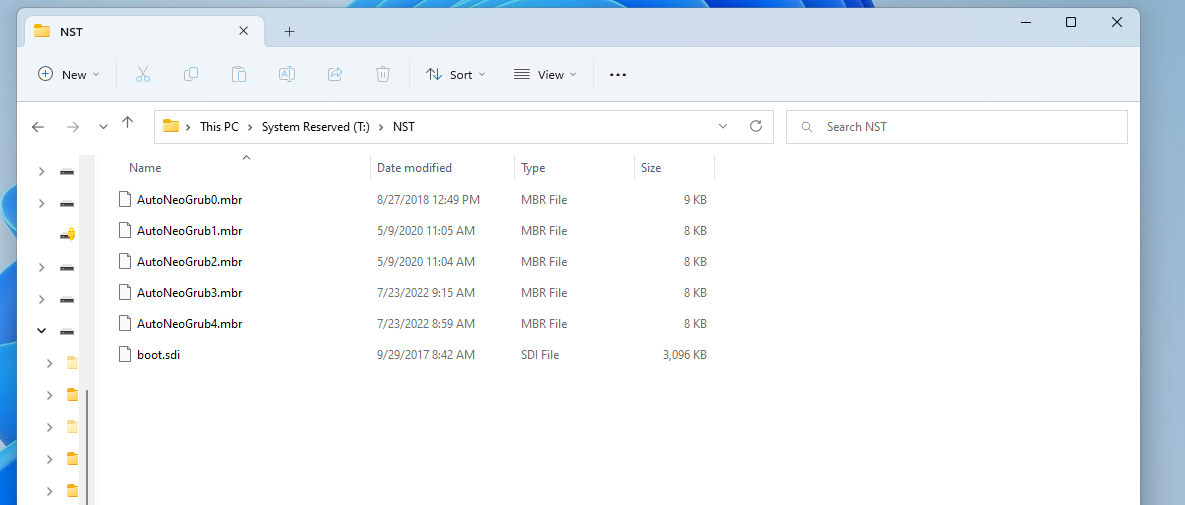Viewport: 1185px width, 505px height.
Task: Refresh the NST folder view
Action: click(756, 126)
